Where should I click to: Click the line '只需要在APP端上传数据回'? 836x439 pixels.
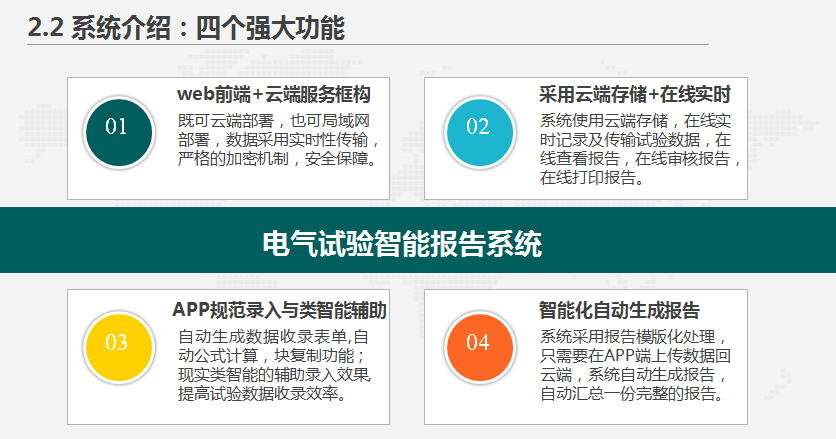click(635, 356)
